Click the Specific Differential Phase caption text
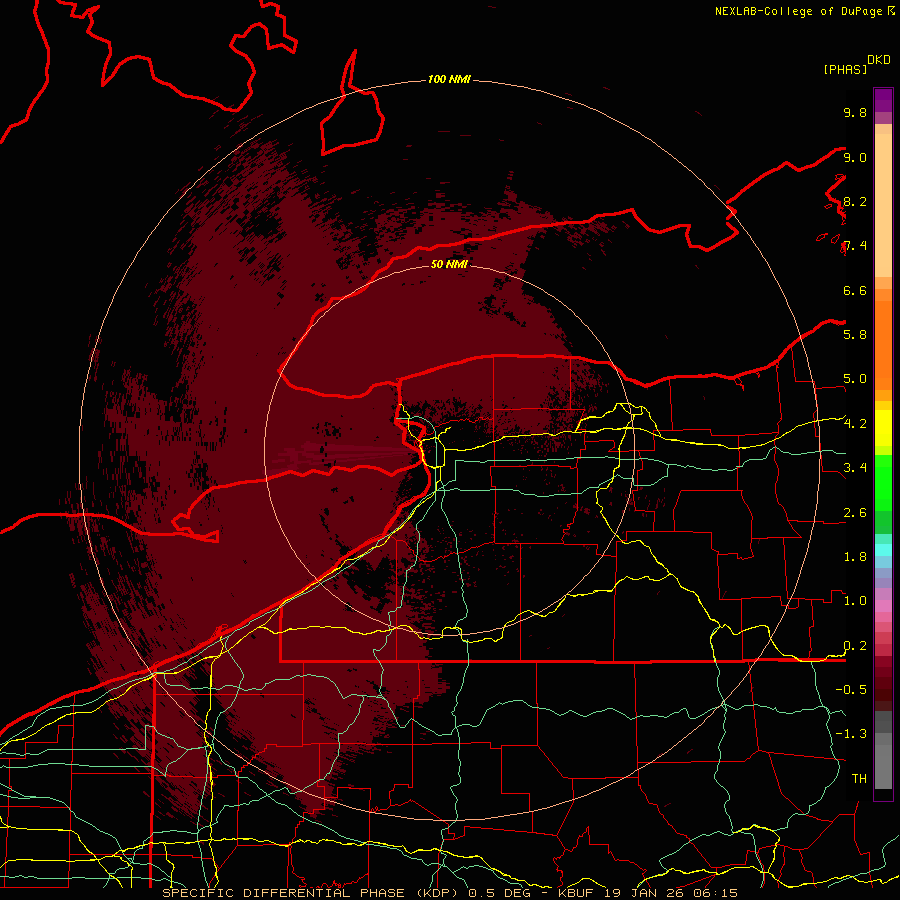Screen dimensions: 900x900 pos(450,893)
